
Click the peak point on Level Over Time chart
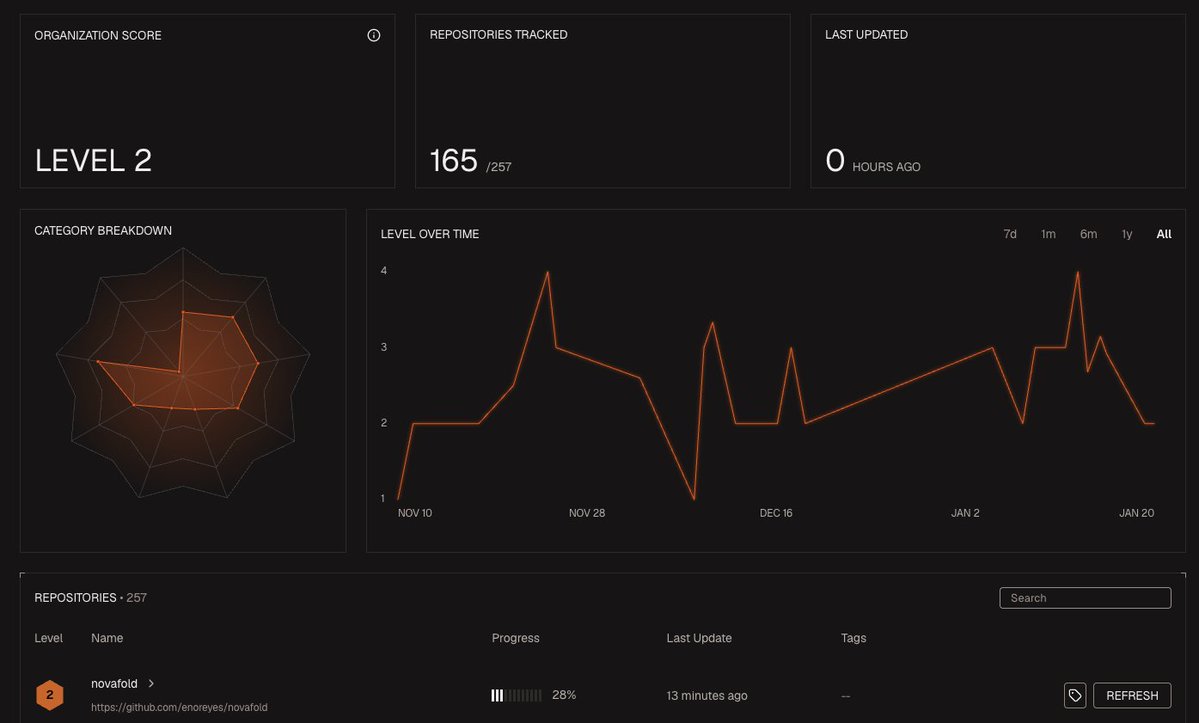point(547,272)
